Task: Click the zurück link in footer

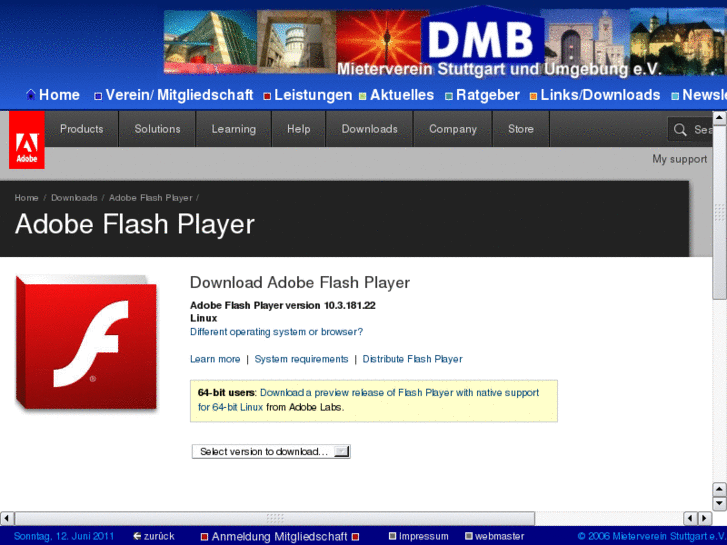Action: (159, 536)
